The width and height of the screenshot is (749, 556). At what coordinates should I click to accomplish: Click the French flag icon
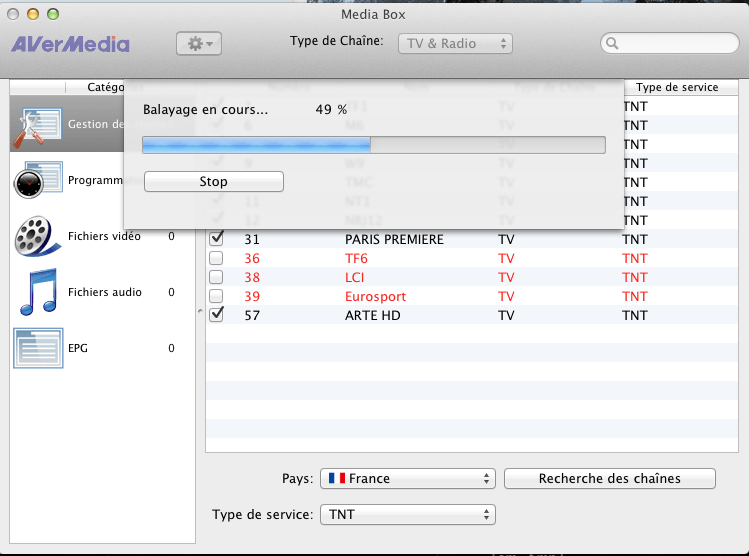(x=337, y=478)
